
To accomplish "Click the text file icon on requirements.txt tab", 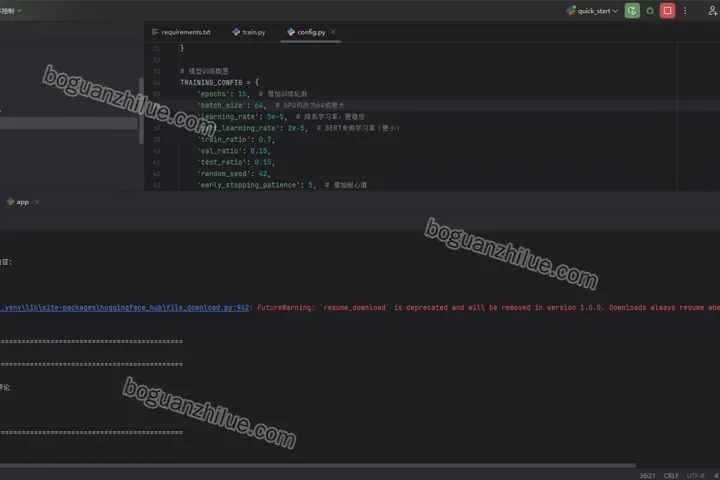I will [x=155, y=32].
